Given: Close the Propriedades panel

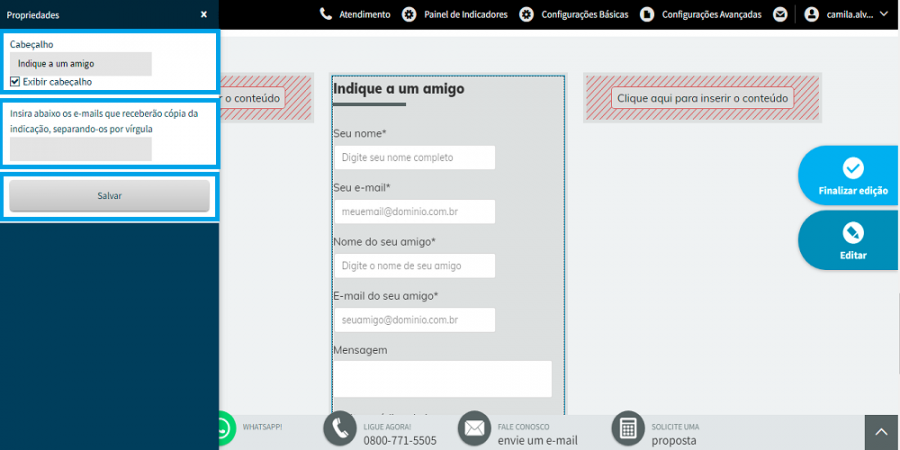Looking at the screenshot, I should point(204,15).
